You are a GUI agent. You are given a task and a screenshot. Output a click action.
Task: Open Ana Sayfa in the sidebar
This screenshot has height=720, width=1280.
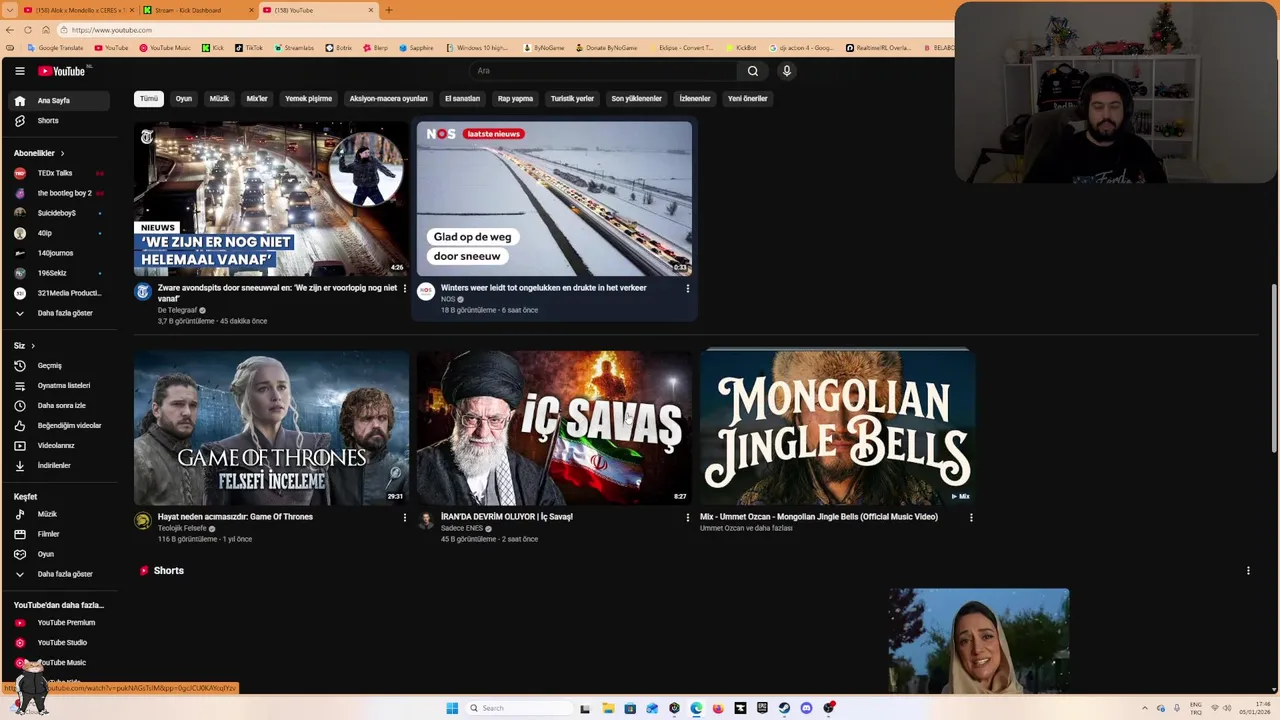(59, 100)
